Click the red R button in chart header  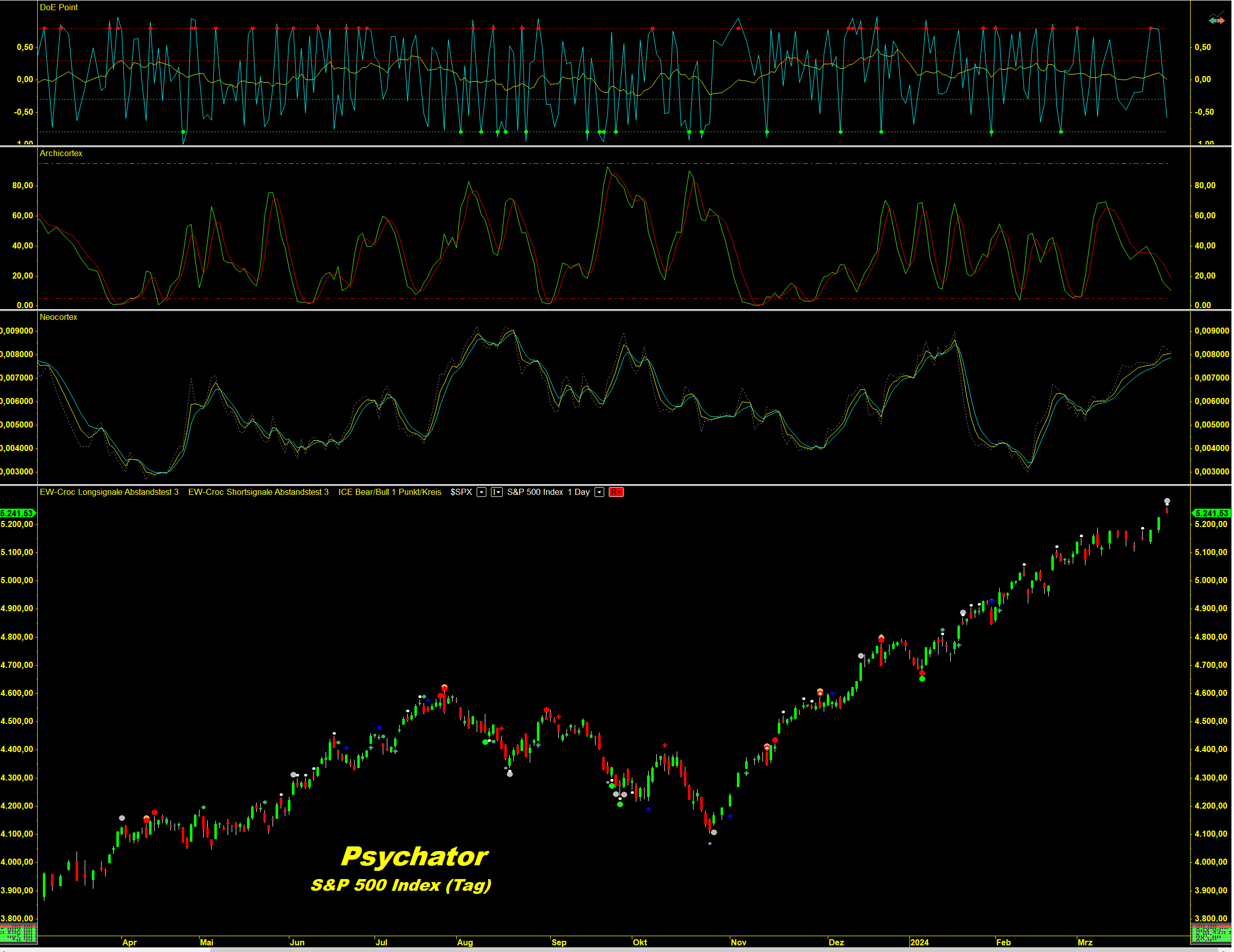coord(616,492)
